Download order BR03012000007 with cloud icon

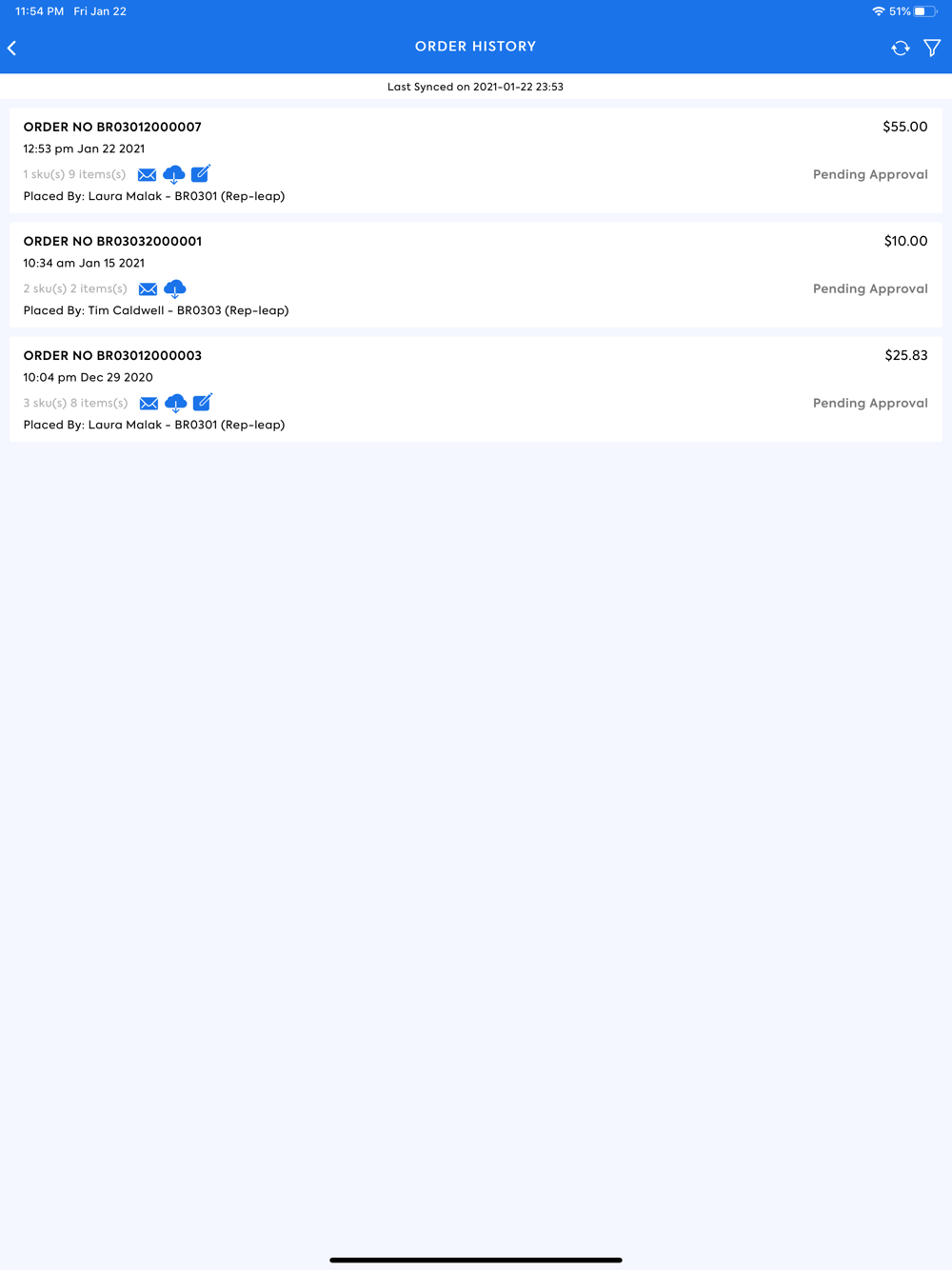point(173,174)
